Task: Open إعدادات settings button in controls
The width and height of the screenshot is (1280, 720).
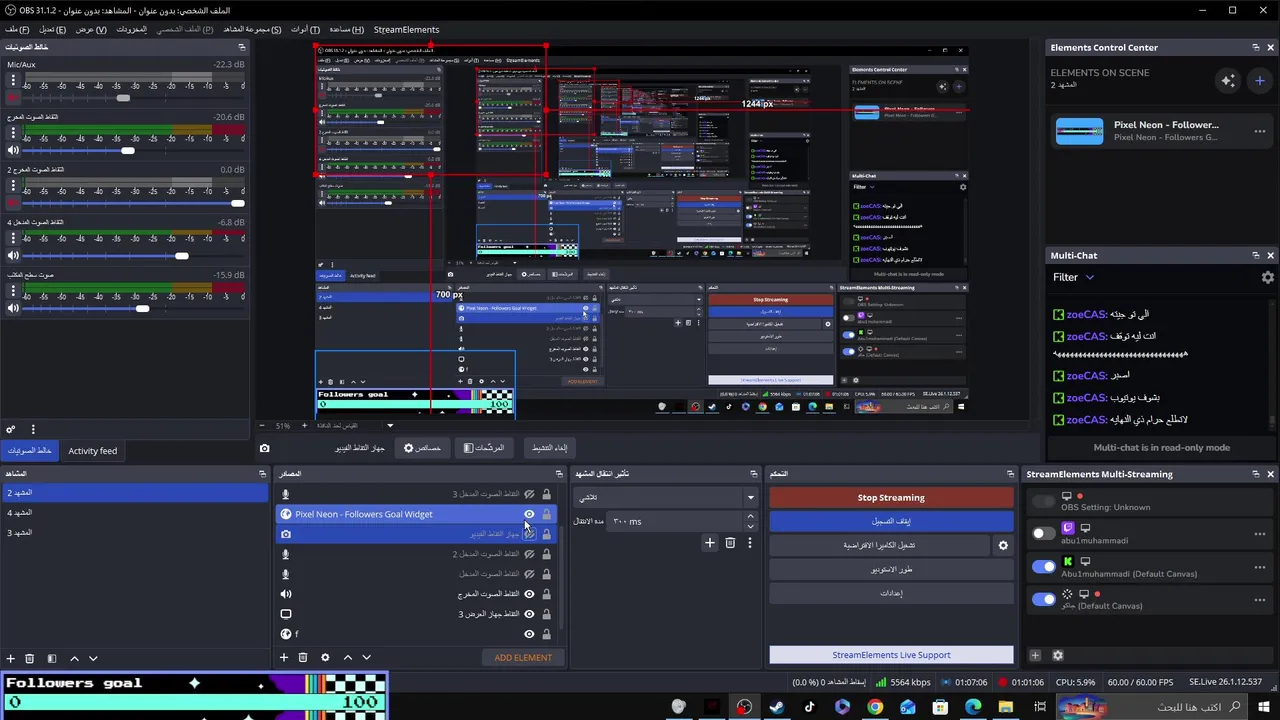Action: click(891, 593)
